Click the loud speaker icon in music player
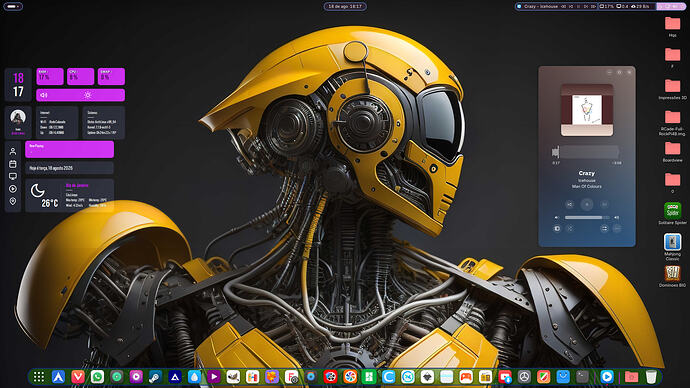Image resolution: width=690 pixels, height=388 pixels. pos(617,217)
